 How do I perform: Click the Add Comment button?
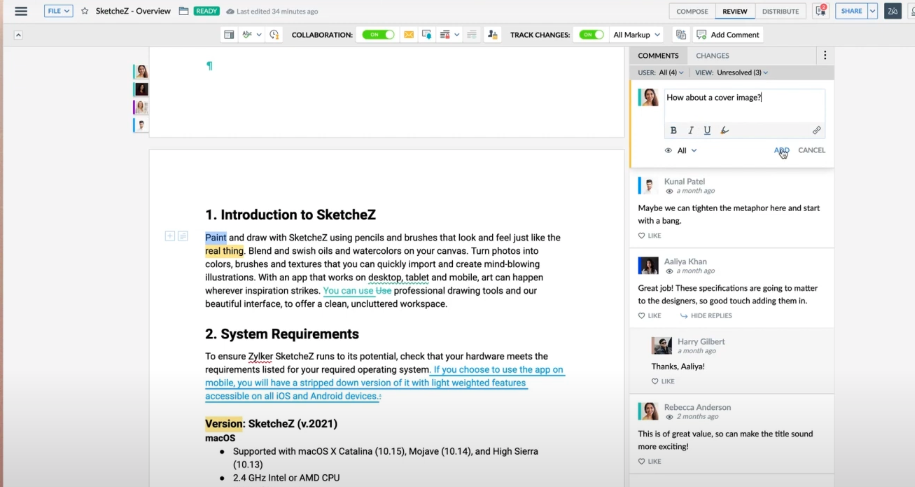pyautogui.click(x=727, y=34)
